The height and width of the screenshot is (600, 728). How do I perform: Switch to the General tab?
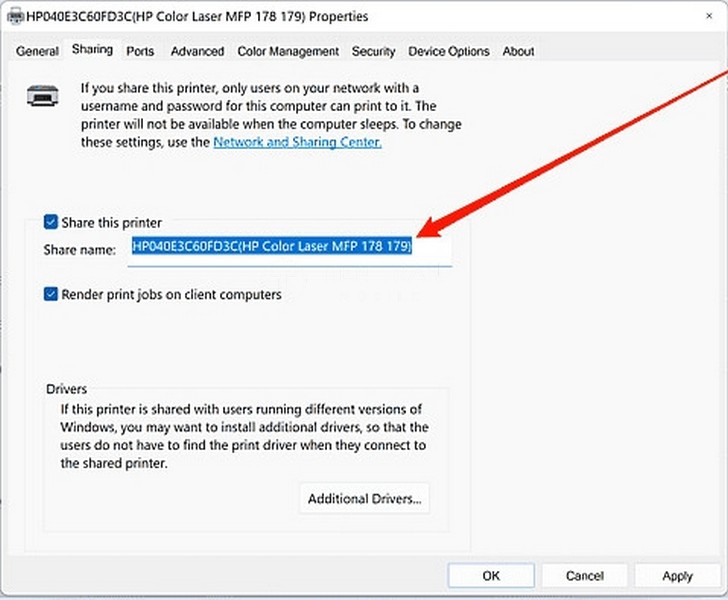[37, 51]
